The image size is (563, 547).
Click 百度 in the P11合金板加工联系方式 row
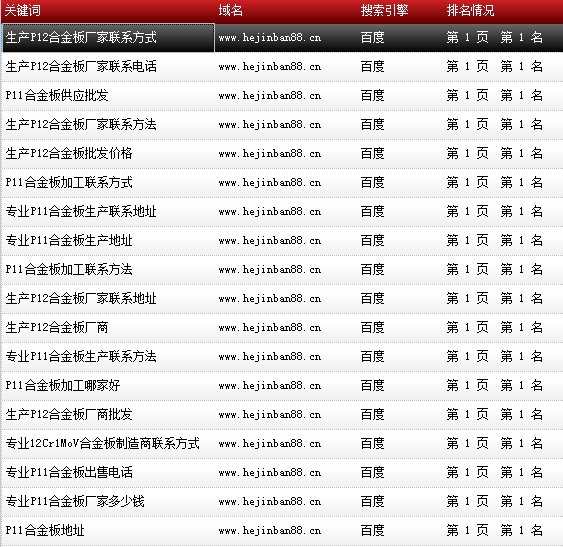pos(372,182)
